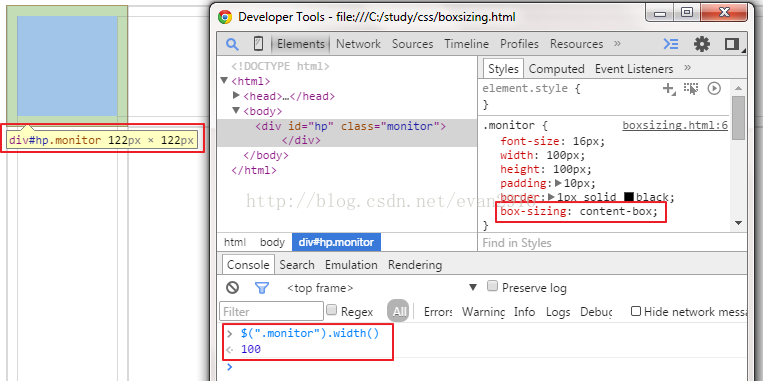Filter console by Logs
763x381 pixels.
pos(558,311)
